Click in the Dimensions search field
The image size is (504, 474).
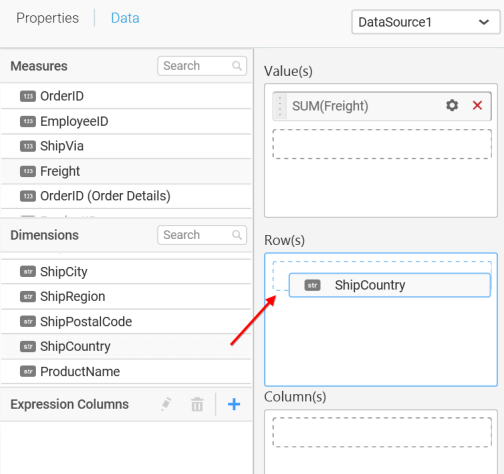(202, 235)
